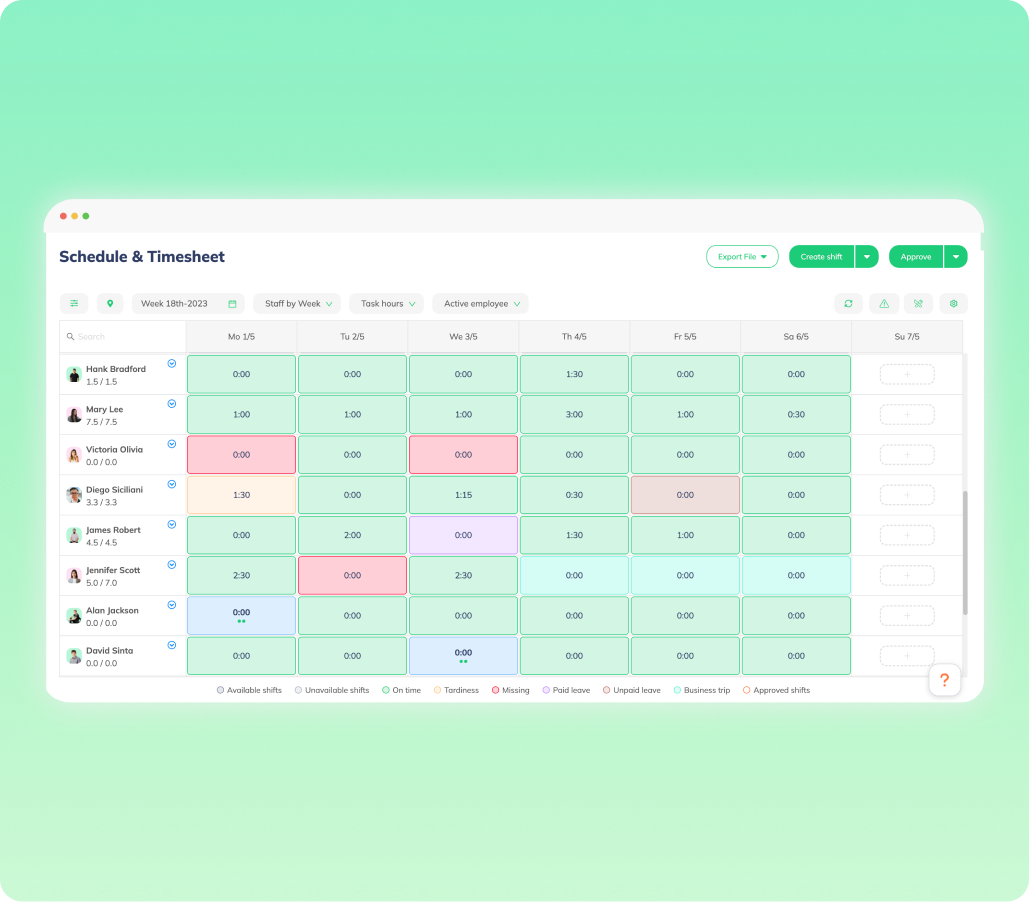The height and width of the screenshot is (902, 1029).
Task: Click the green location pin icon
Action: 110,303
